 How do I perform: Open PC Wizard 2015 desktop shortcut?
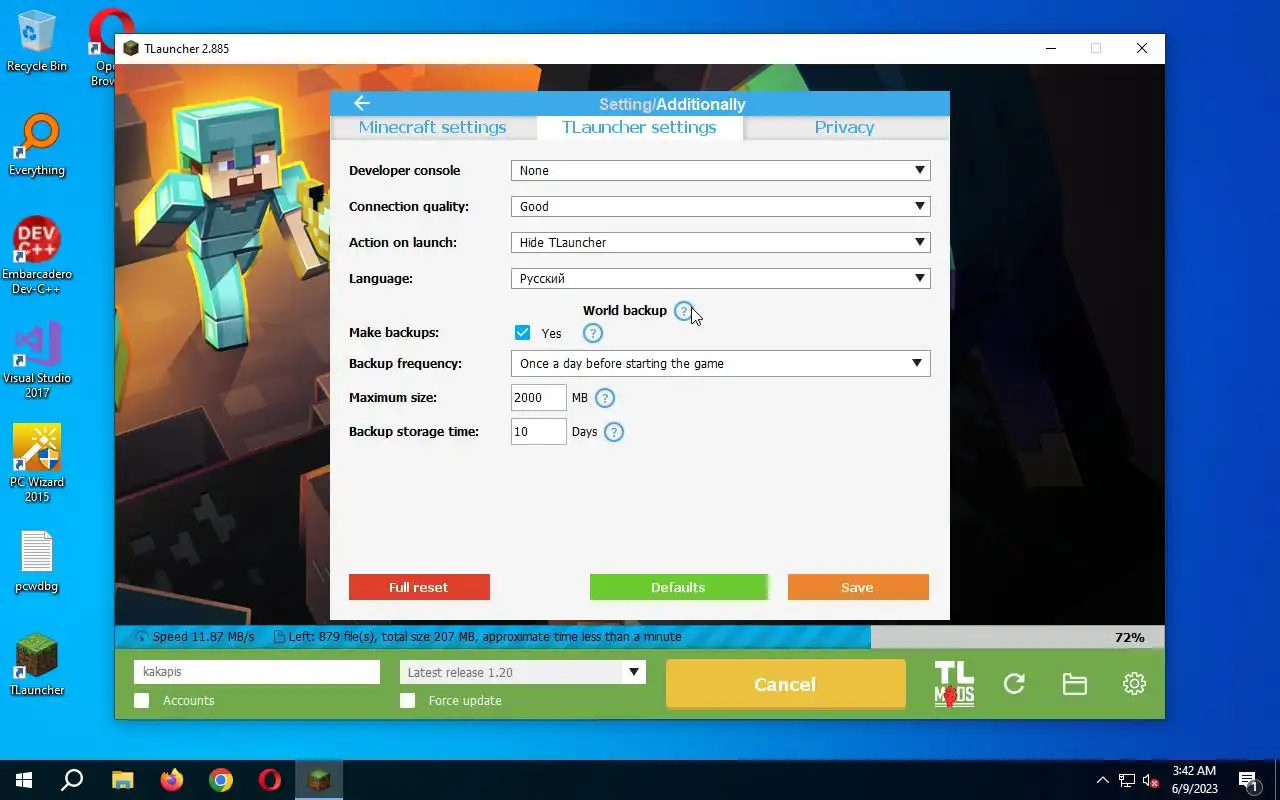[x=37, y=464]
